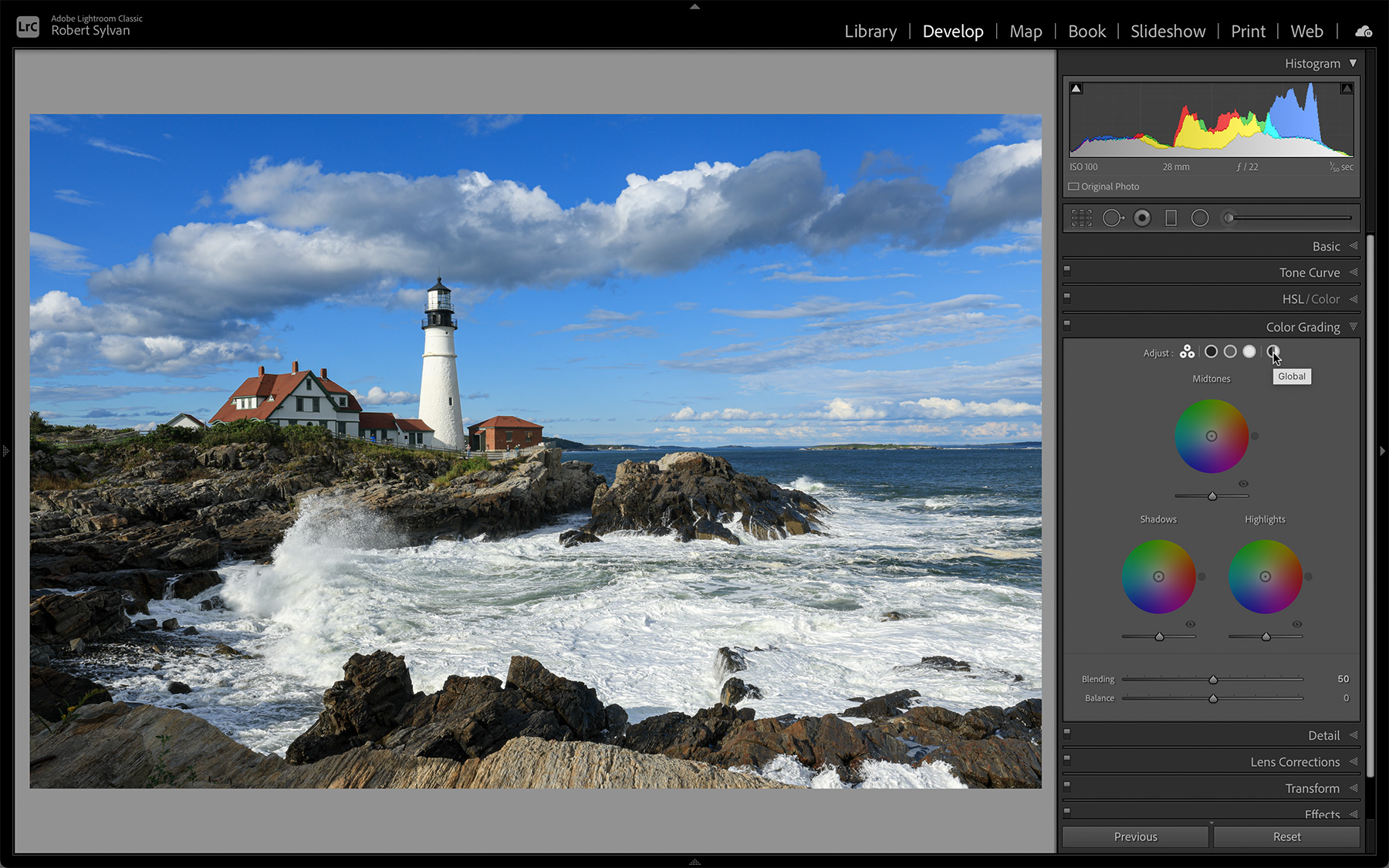Click the Reset button
This screenshot has height=868, width=1389.
click(1286, 836)
